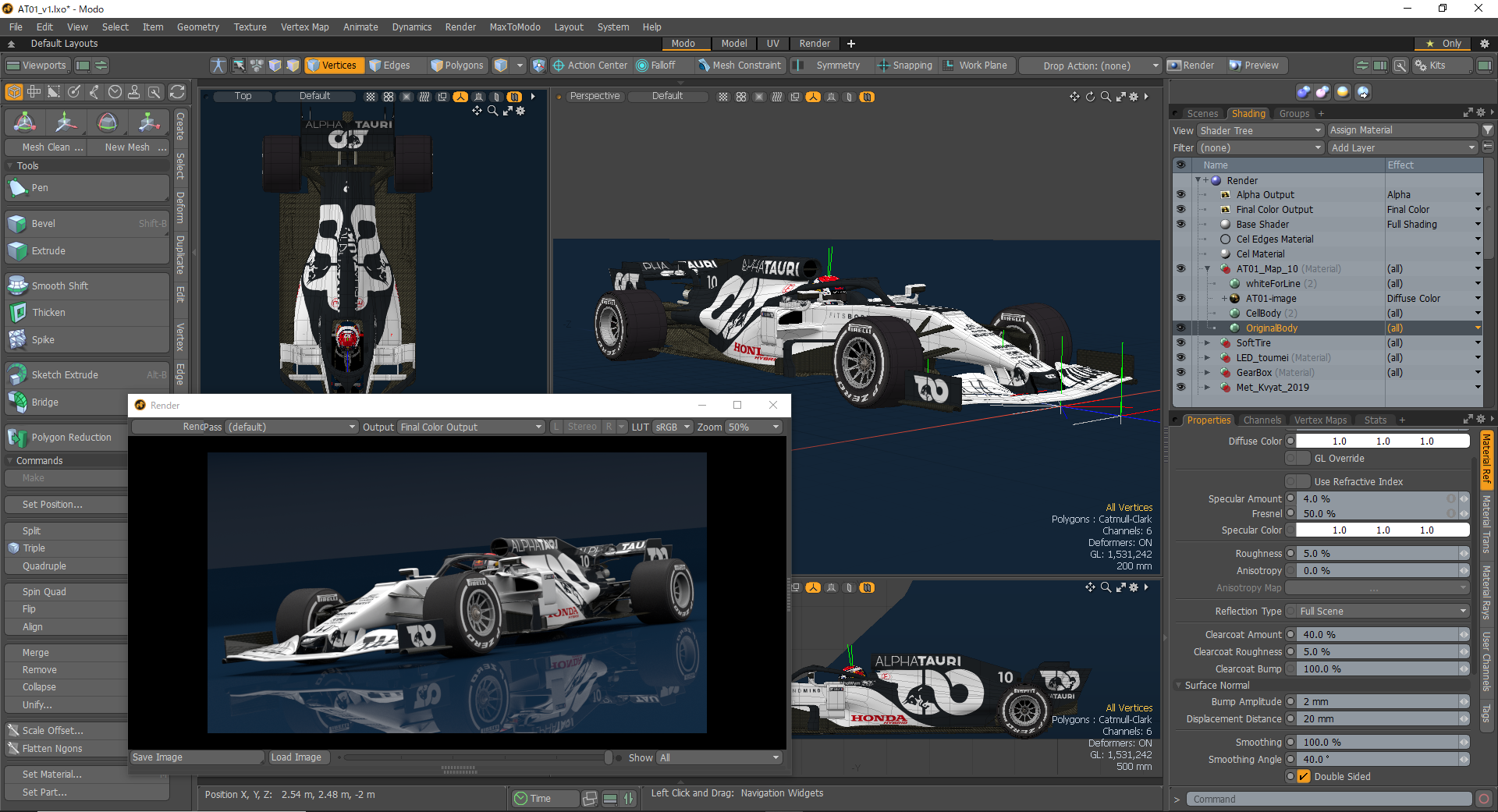Open Mesh Constraint options

(x=740, y=66)
